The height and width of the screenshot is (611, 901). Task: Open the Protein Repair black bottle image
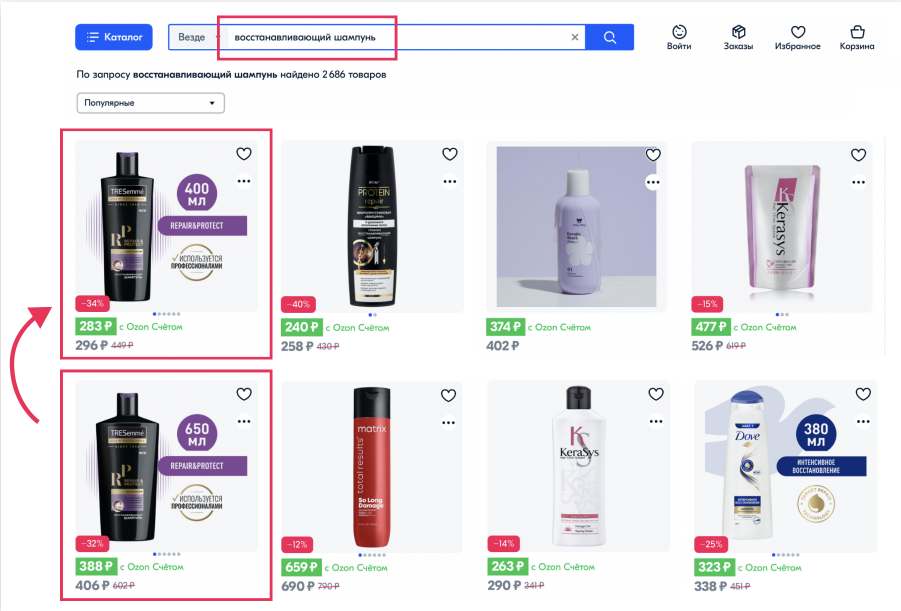click(x=372, y=226)
